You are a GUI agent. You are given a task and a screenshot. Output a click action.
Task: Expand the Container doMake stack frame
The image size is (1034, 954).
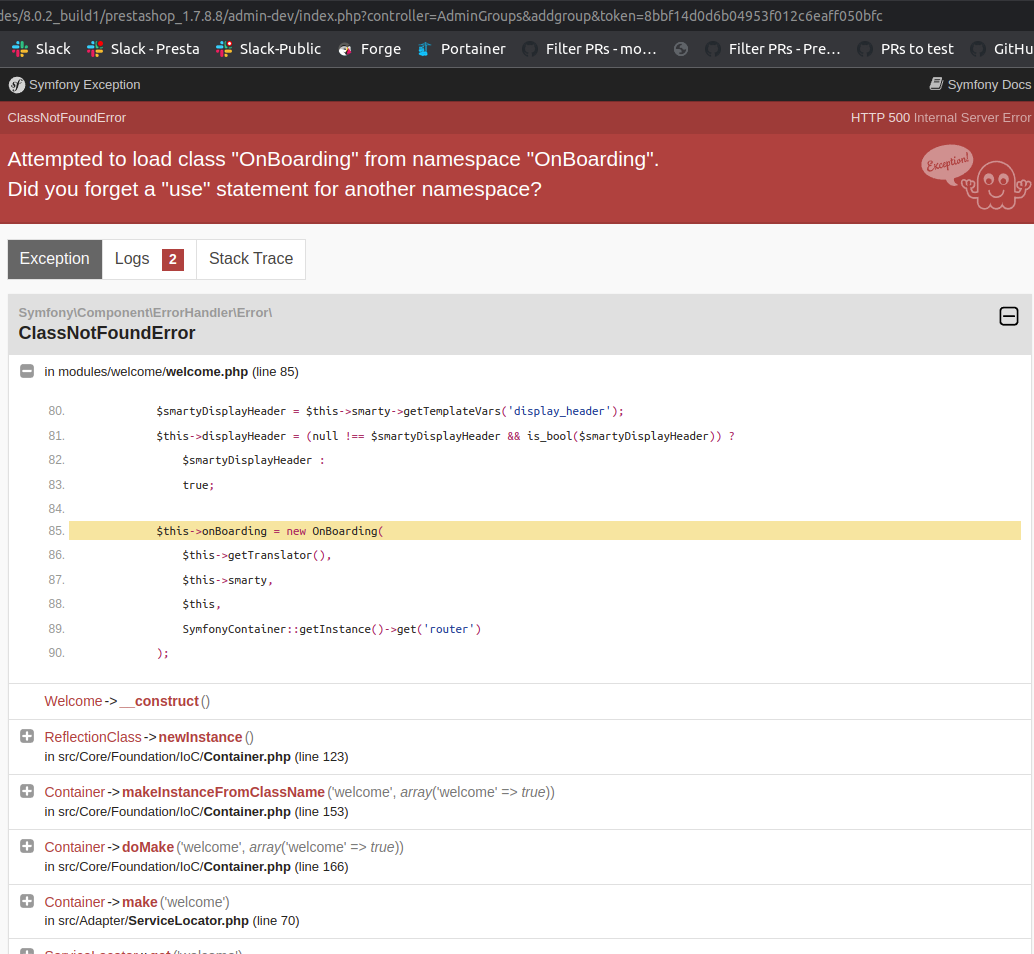[26, 847]
